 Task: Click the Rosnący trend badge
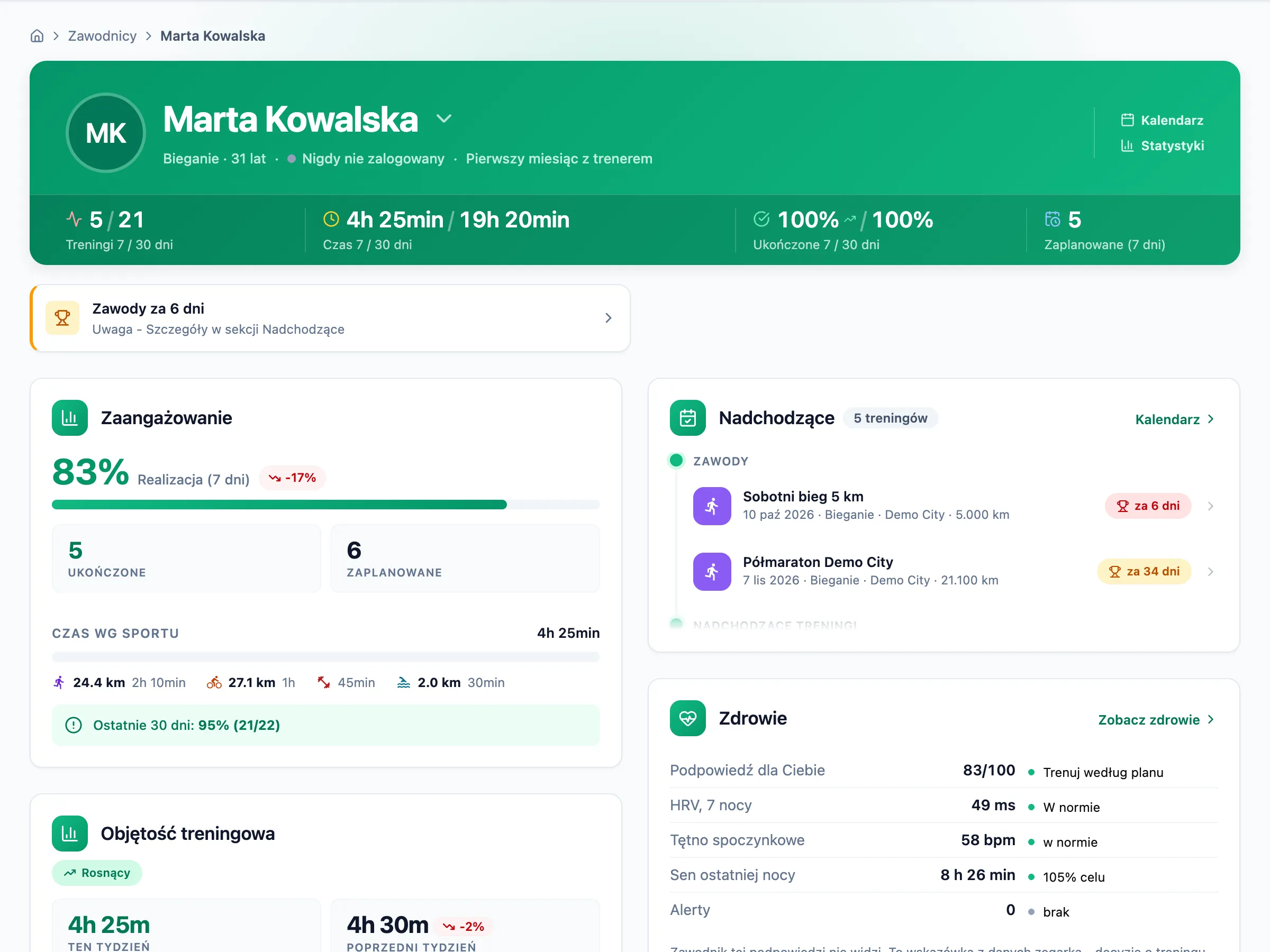point(97,873)
